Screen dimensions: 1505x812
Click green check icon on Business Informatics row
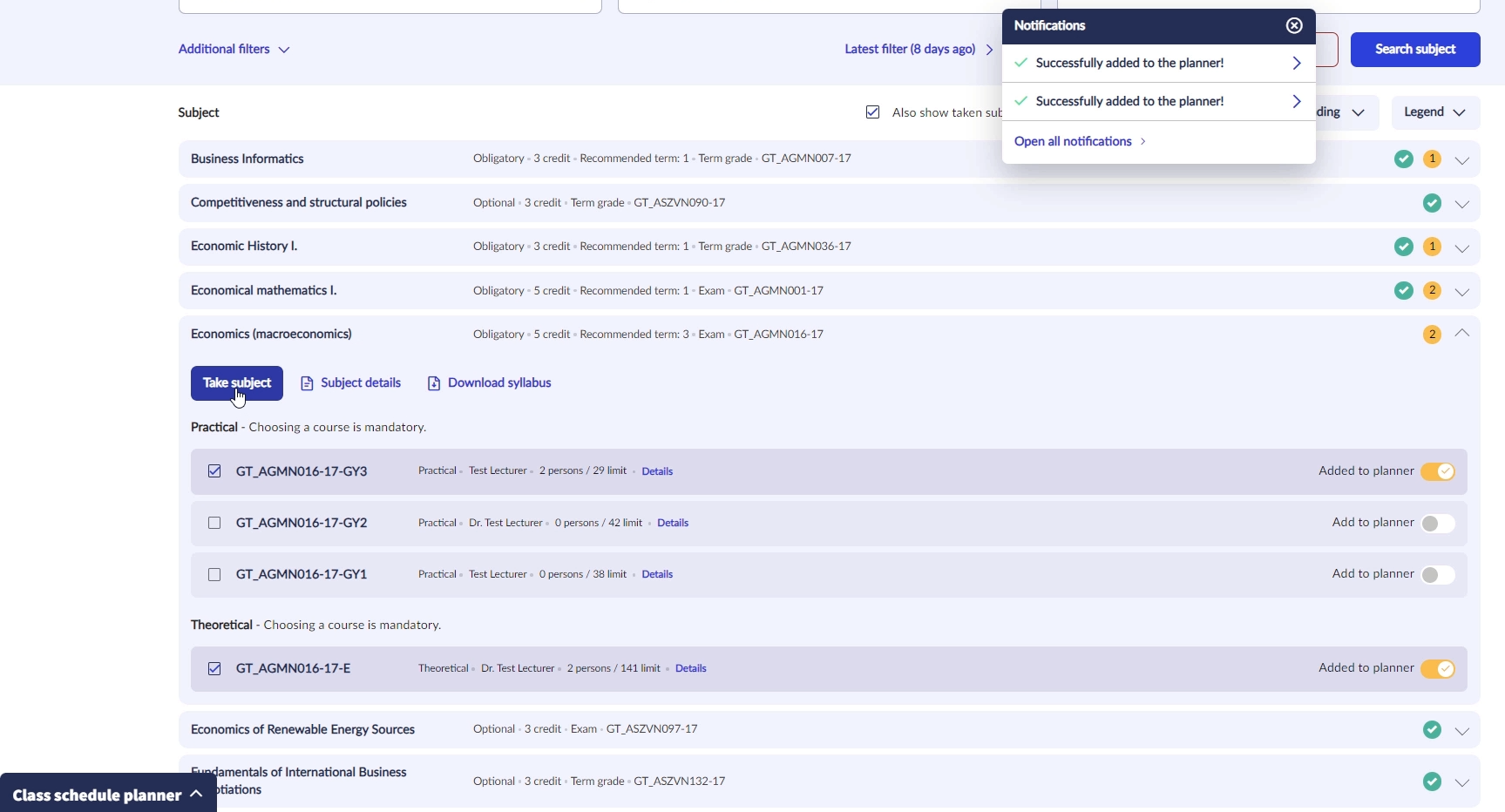(x=1403, y=159)
